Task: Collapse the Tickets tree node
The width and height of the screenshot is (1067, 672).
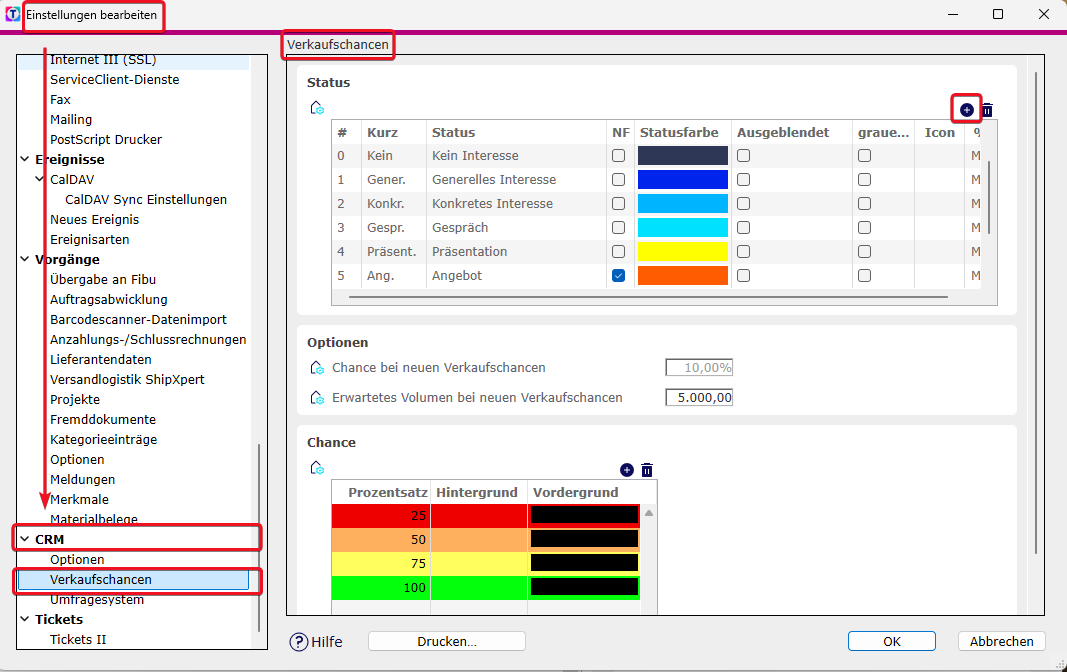Action: point(24,619)
